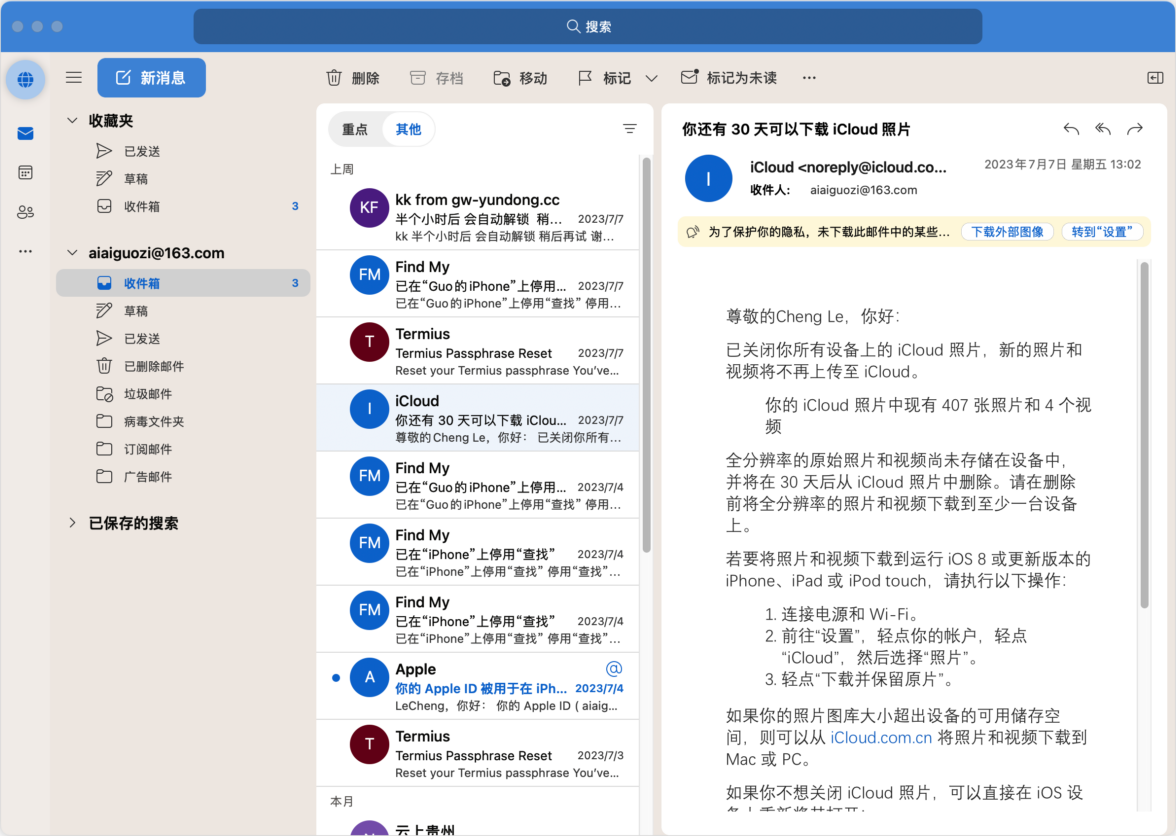The height and width of the screenshot is (836, 1176).
Task: Select the Delete icon in the toolbar
Action: pyautogui.click(x=334, y=77)
